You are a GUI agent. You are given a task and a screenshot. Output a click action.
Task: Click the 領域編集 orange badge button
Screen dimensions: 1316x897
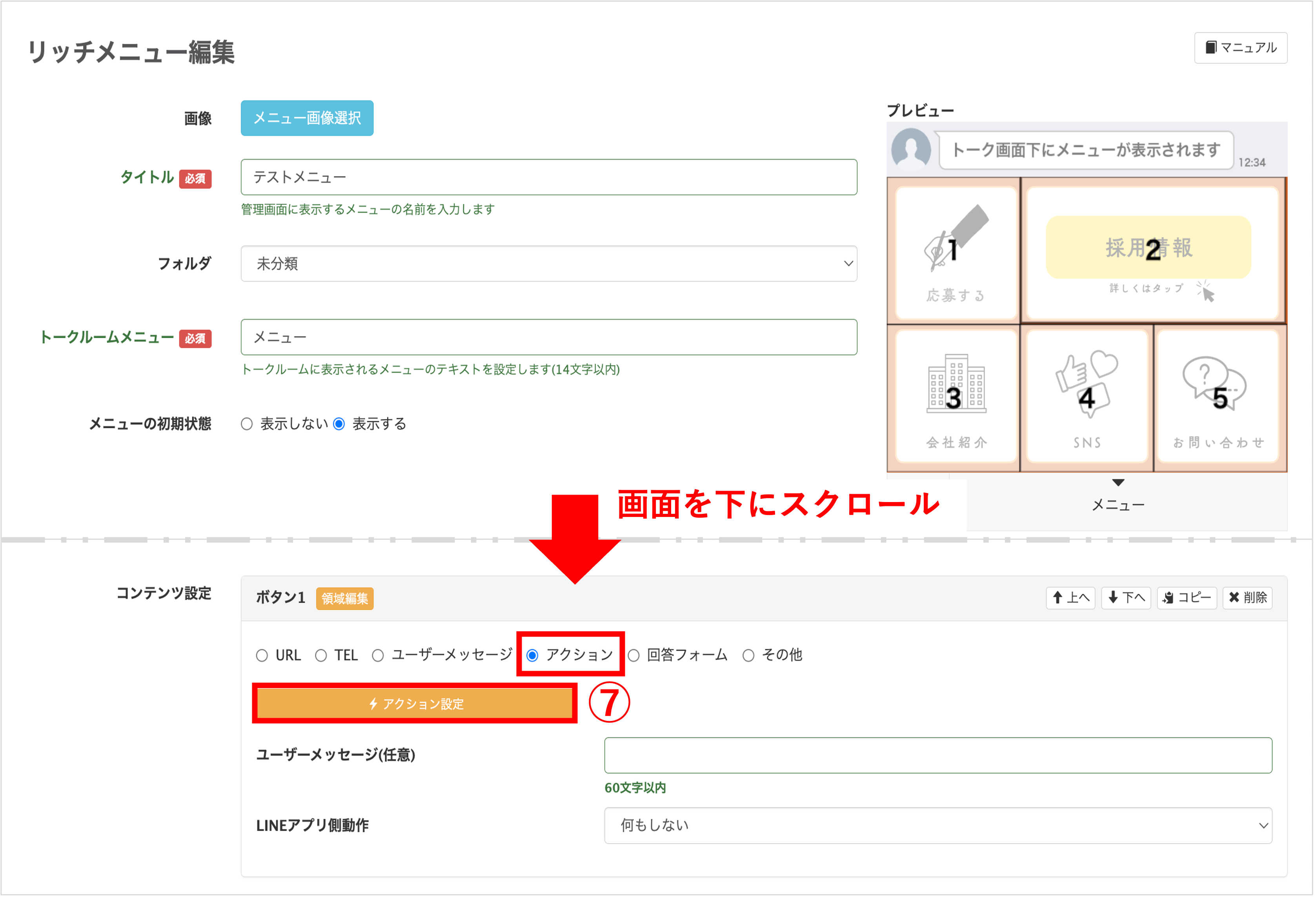tap(345, 599)
